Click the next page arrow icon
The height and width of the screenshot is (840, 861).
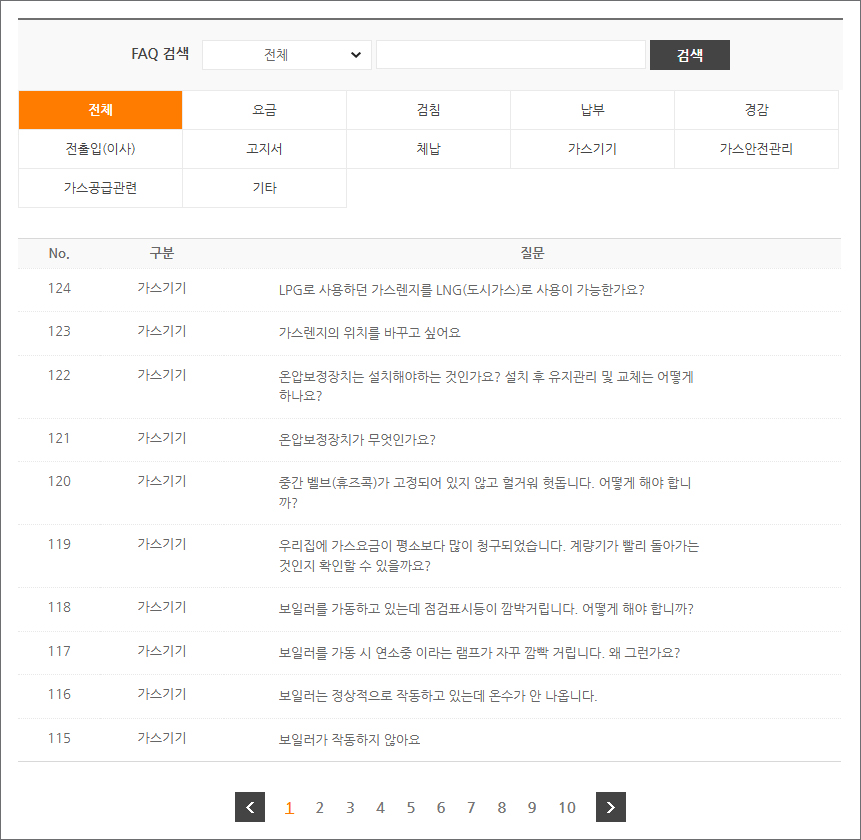(611, 807)
